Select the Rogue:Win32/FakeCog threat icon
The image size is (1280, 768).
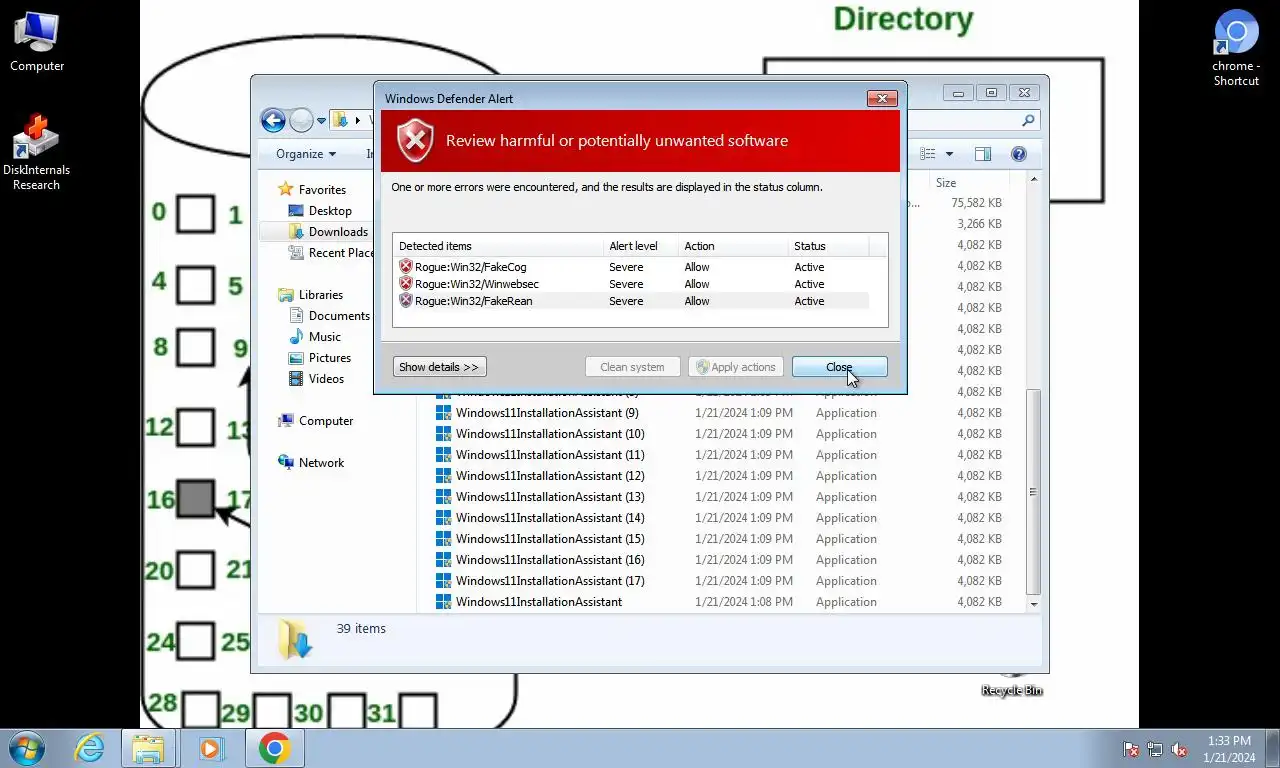click(x=406, y=267)
